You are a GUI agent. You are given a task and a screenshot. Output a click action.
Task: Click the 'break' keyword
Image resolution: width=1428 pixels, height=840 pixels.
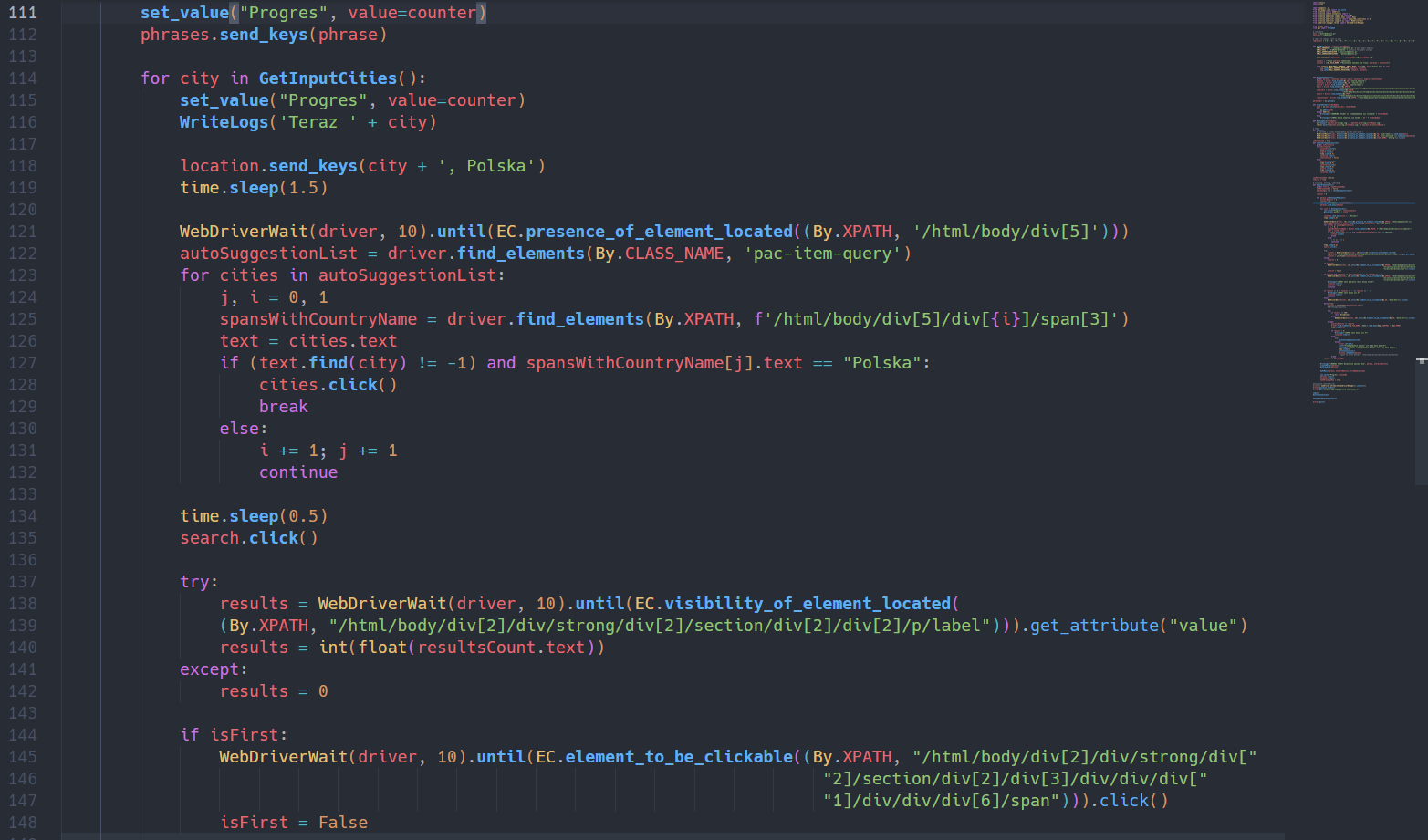click(284, 407)
